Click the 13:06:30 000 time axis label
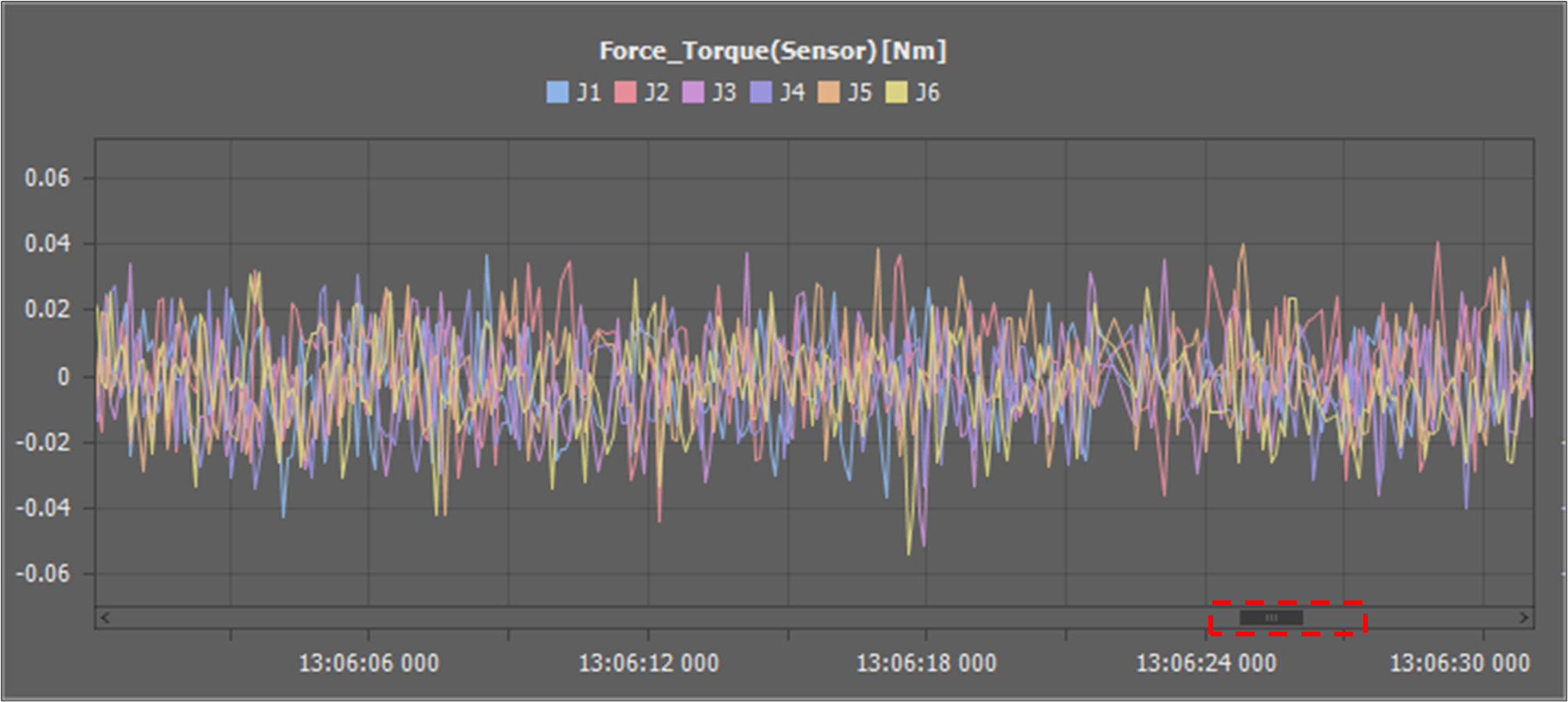This screenshot has height=702, width=1568. coord(1459,664)
